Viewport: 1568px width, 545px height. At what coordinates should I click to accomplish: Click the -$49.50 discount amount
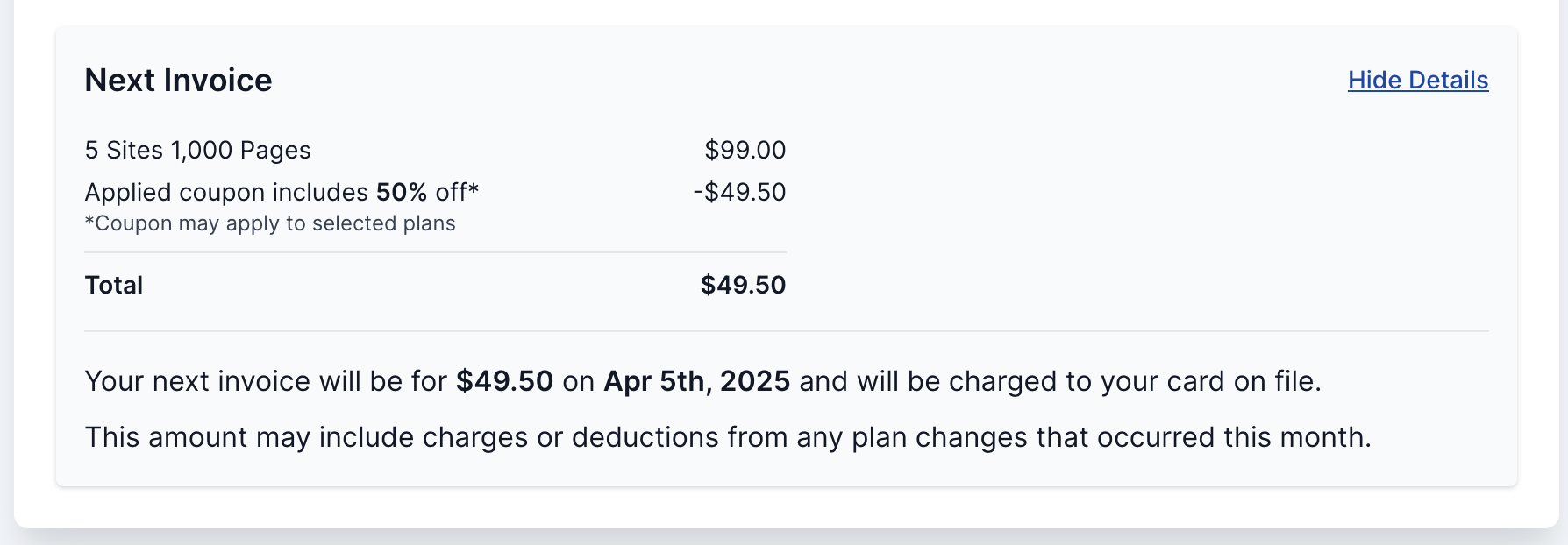pyautogui.click(x=739, y=192)
